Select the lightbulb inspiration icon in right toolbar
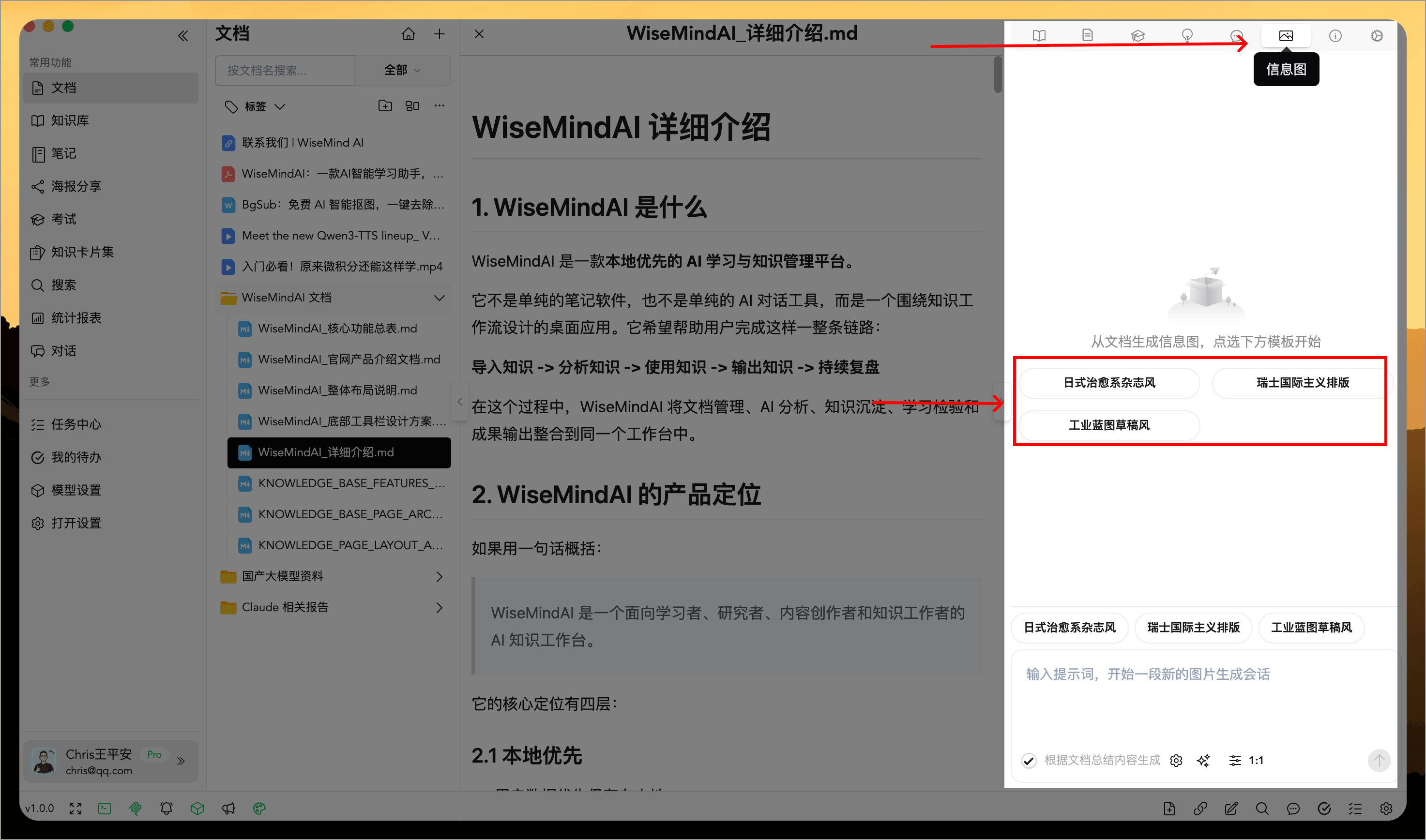 (1187, 35)
